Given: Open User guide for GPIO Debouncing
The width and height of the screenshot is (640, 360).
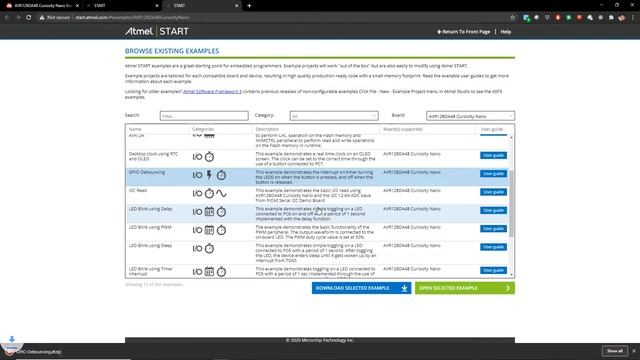Looking at the screenshot, I should tap(493, 173).
